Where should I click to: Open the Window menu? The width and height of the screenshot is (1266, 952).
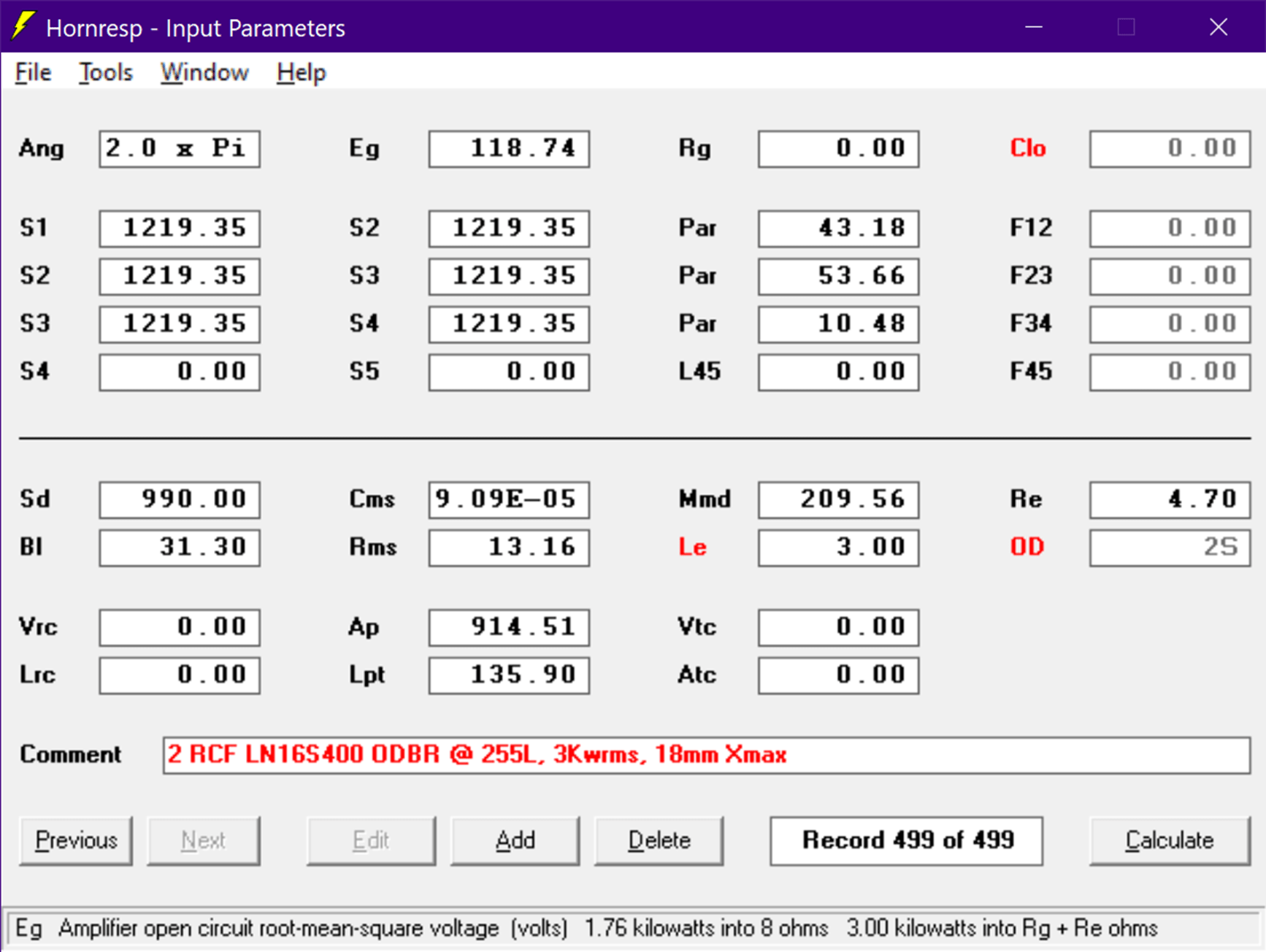point(204,72)
